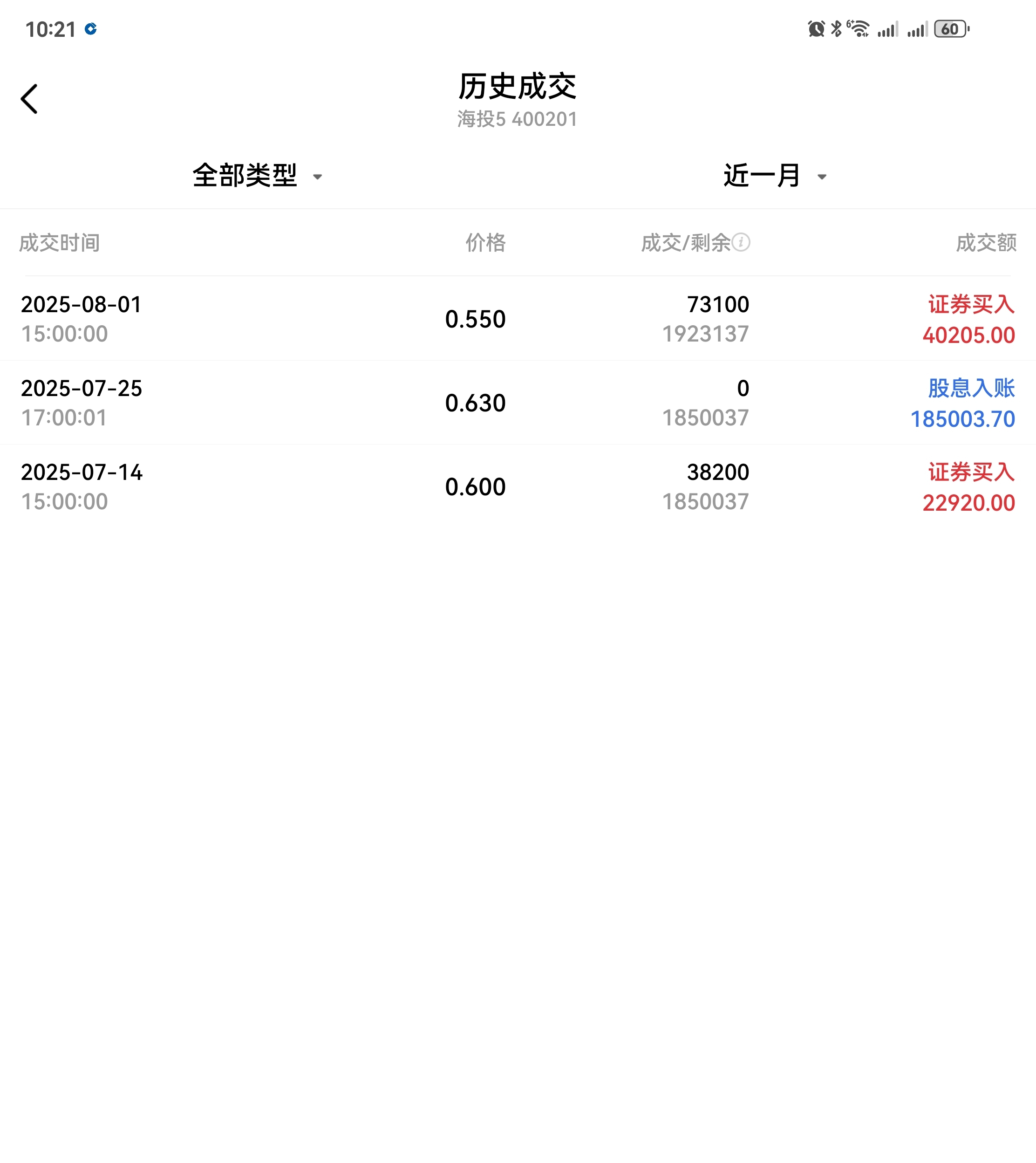Tap the 10:21 clock in status bar
Viewport: 1036px width, 1163px height.
[51, 29]
